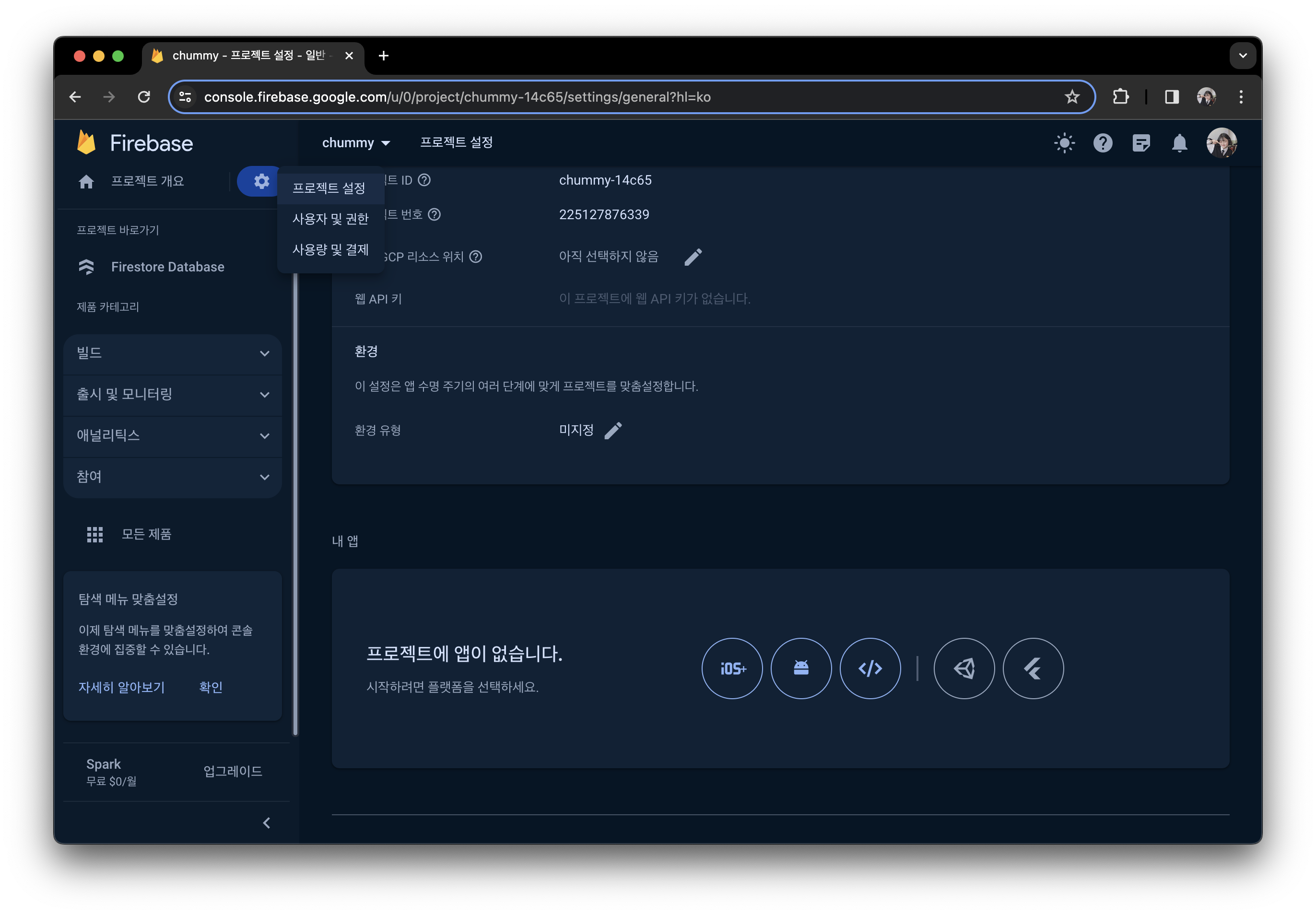Click the address bar URL
1316x915 pixels.
point(458,97)
